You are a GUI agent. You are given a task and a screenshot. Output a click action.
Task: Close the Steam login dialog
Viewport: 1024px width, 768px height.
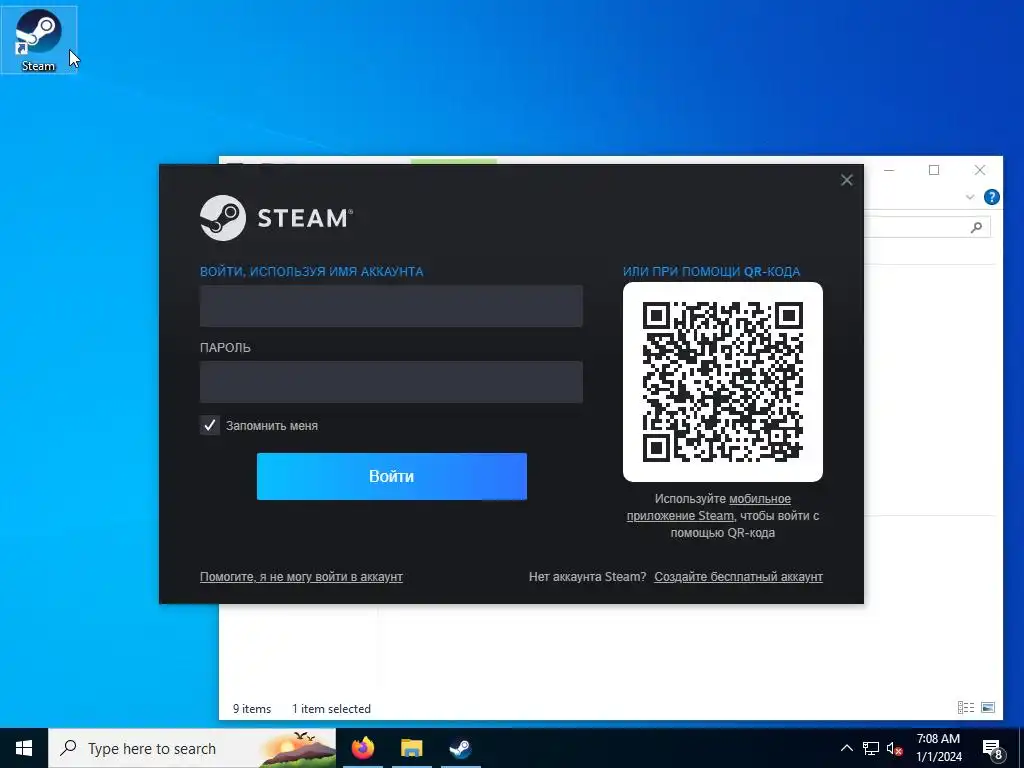(846, 180)
